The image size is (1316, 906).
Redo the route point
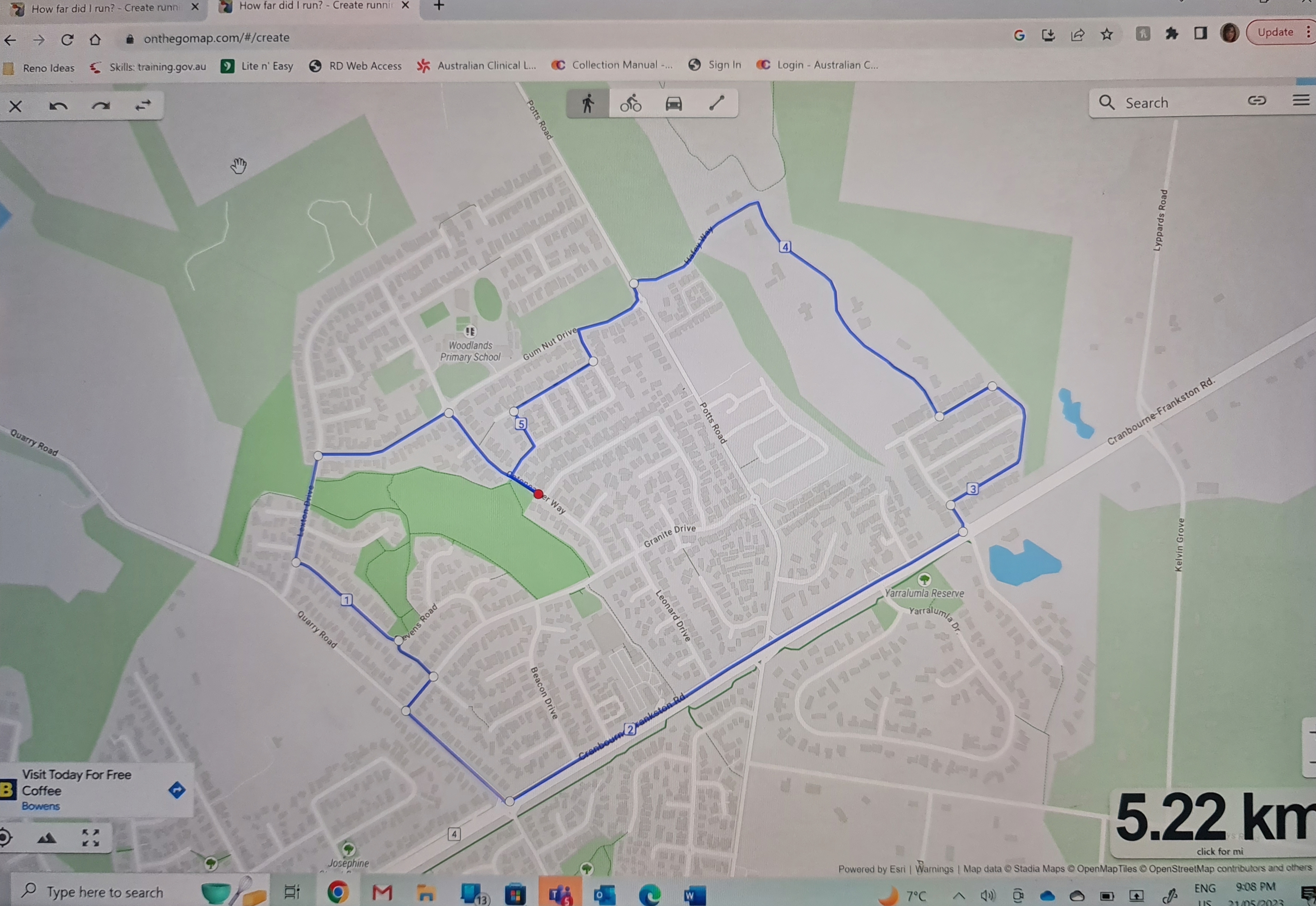(x=100, y=106)
